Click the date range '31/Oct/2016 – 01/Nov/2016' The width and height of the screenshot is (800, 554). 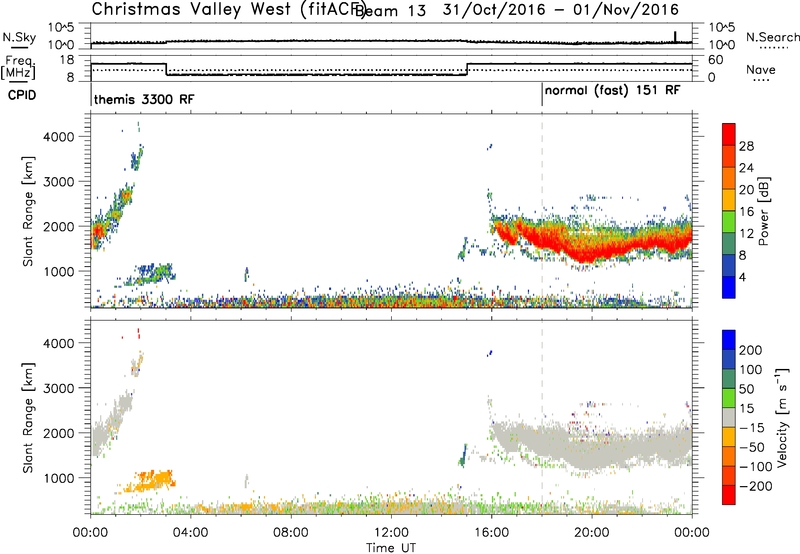click(x=561, y=10)
